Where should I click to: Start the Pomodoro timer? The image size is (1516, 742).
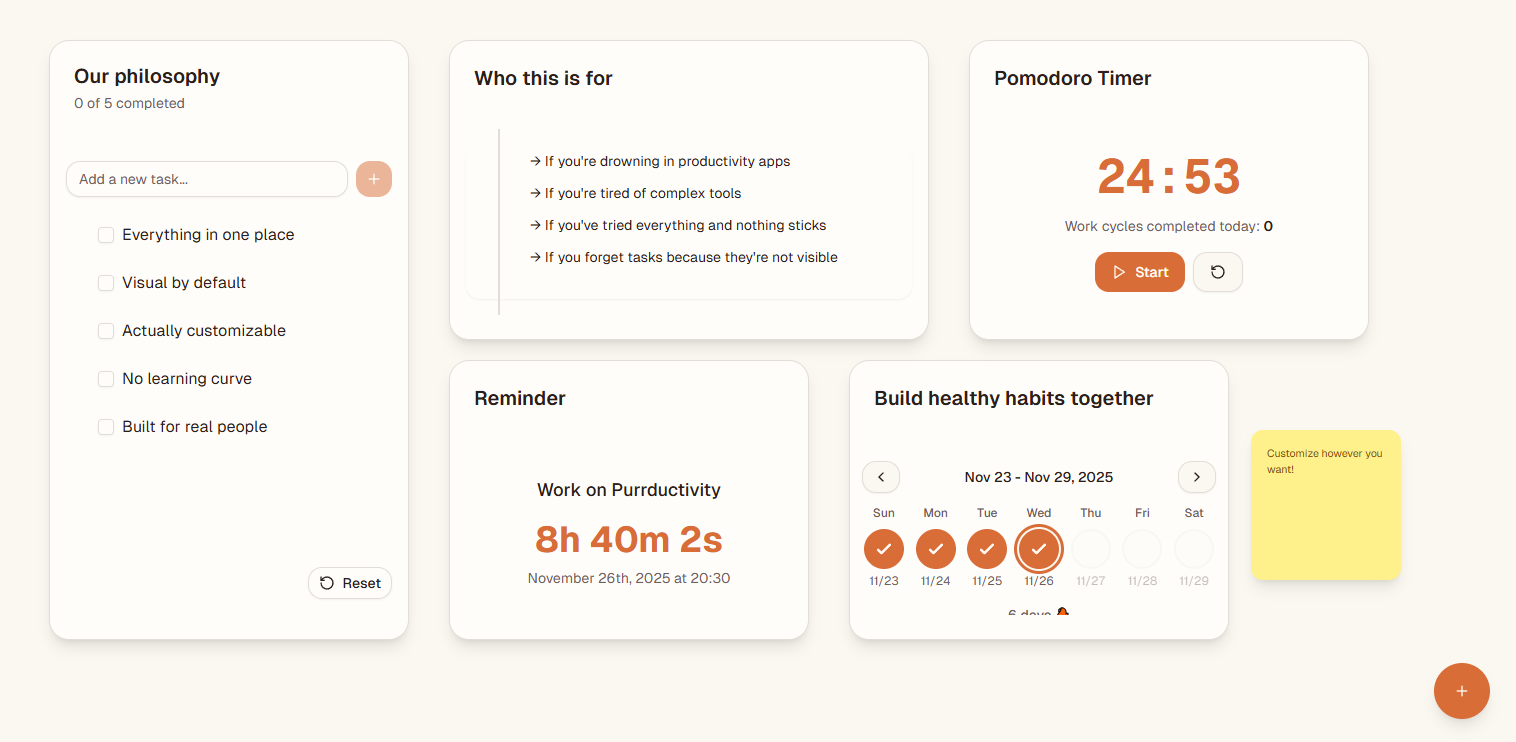tap(1139, 271)
